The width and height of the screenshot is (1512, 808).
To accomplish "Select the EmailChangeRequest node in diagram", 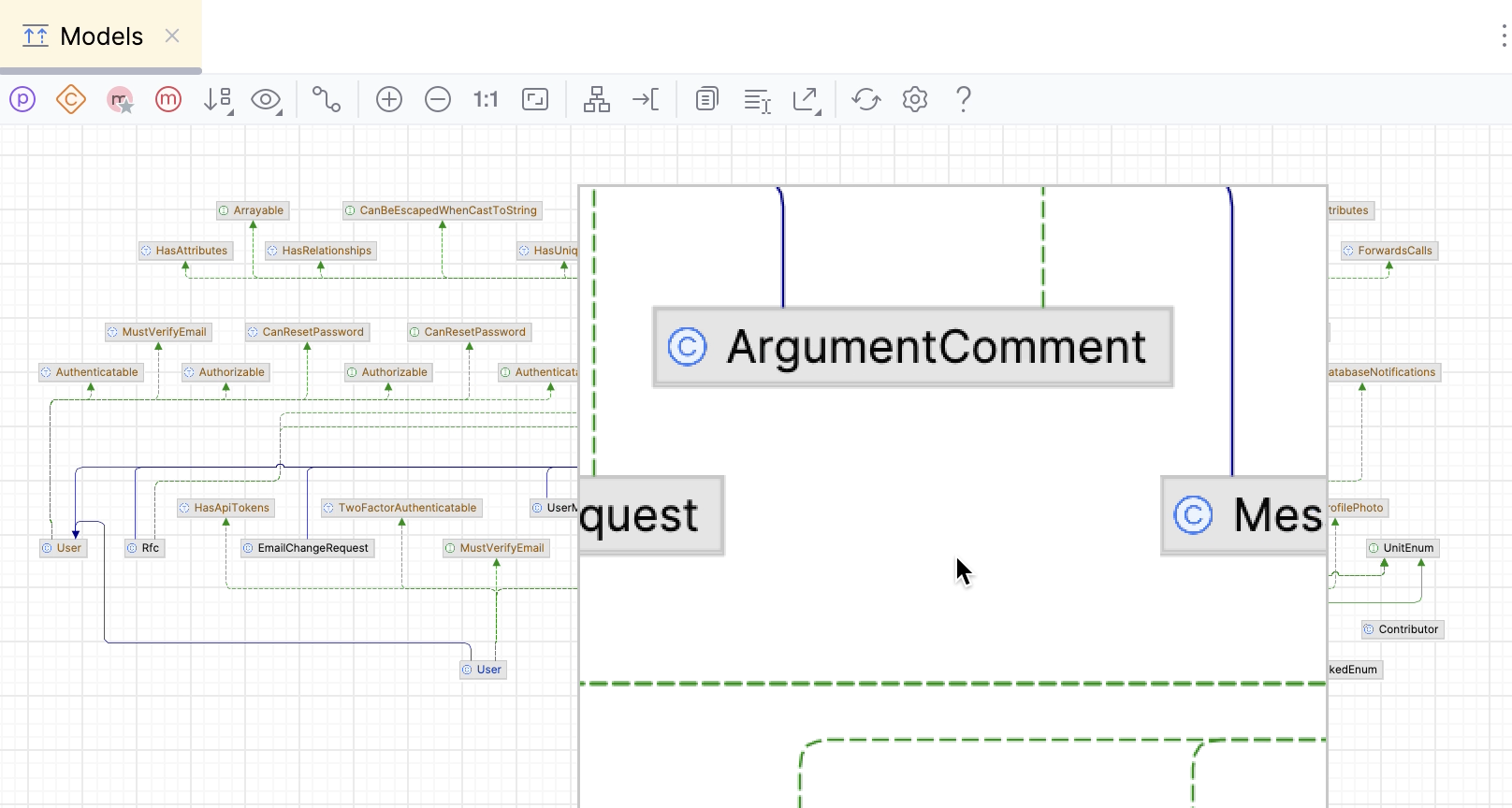I will tap(308, 548).
